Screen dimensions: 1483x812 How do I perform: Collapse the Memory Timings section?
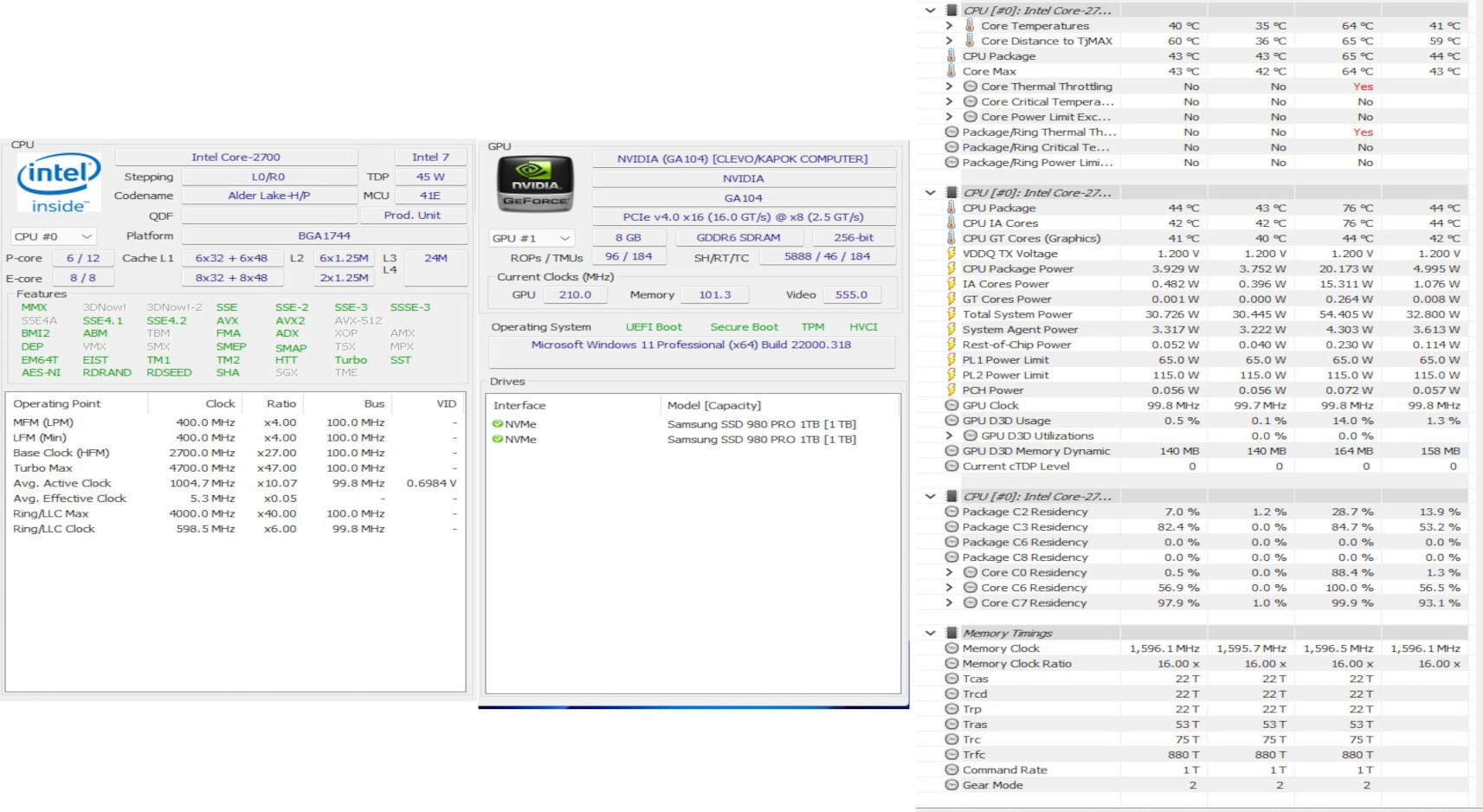(930, 633)
